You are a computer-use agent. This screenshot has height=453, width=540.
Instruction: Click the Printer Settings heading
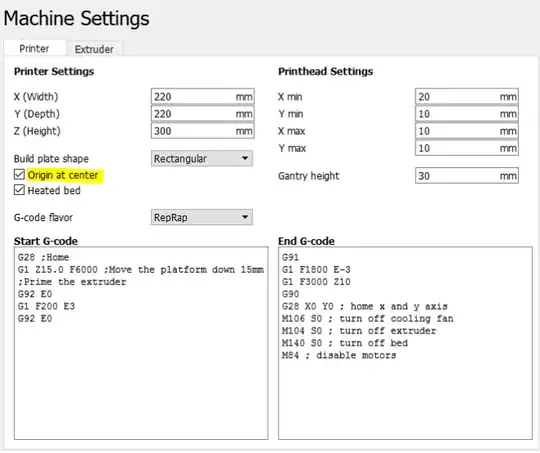[54, 71]
